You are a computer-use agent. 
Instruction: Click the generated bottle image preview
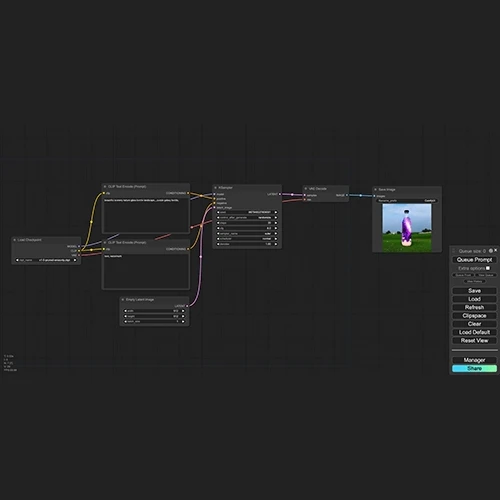407,228
